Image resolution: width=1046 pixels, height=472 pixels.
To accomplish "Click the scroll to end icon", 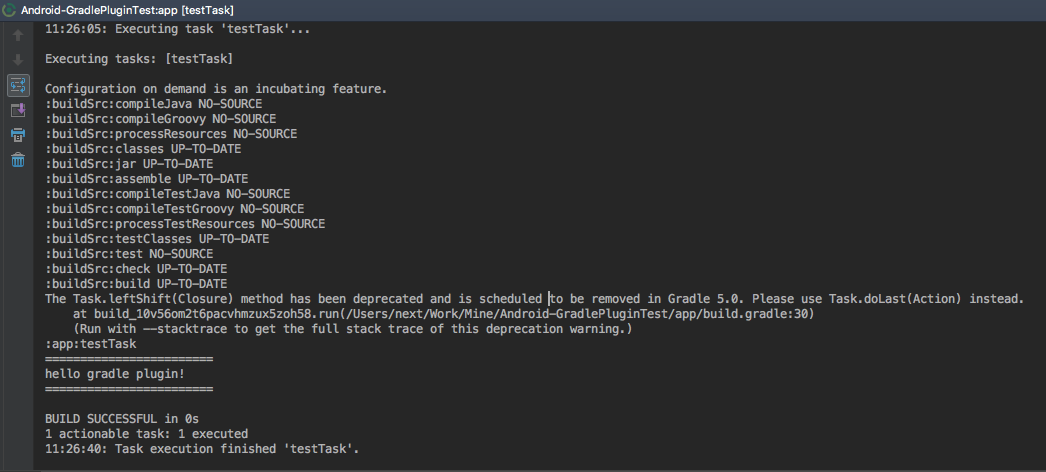I will (x=18, y=110).
